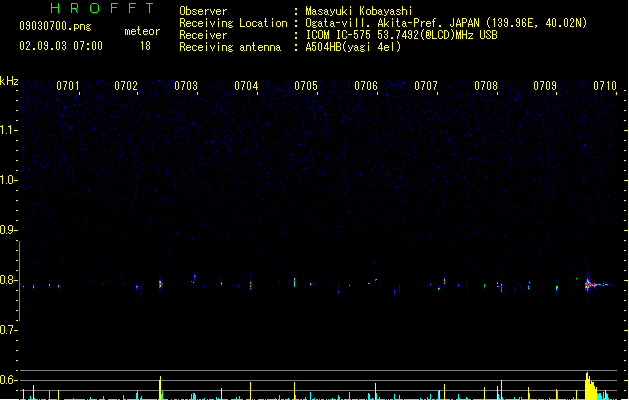Click the meteor count value 18
The width and height of the screenshot is (629, 400).
click(145, 46)
